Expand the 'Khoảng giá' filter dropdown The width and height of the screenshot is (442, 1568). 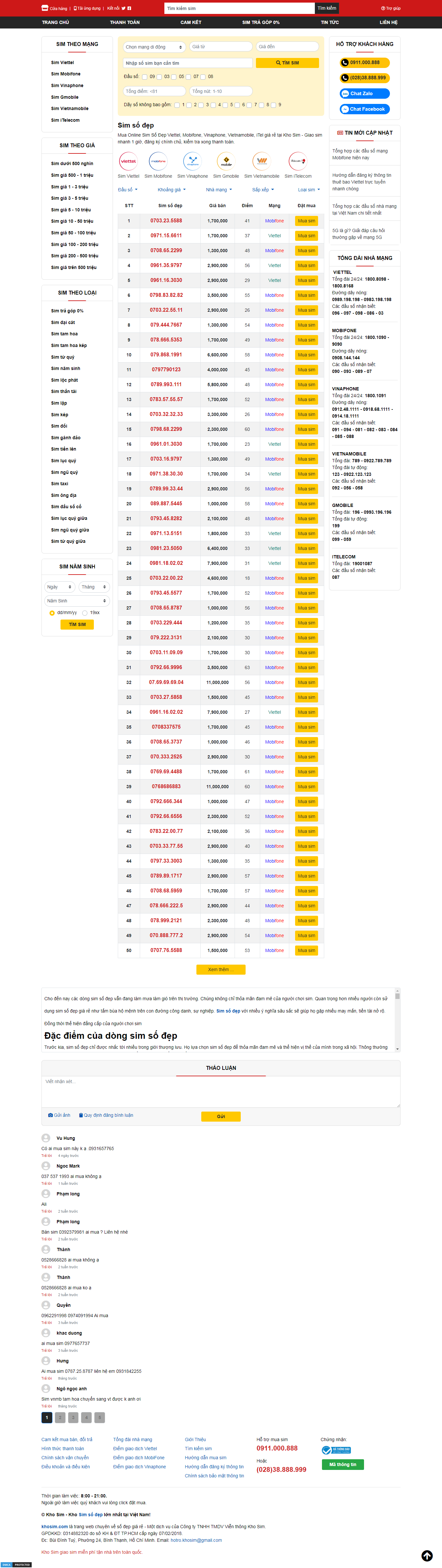(x=172, y=190)
